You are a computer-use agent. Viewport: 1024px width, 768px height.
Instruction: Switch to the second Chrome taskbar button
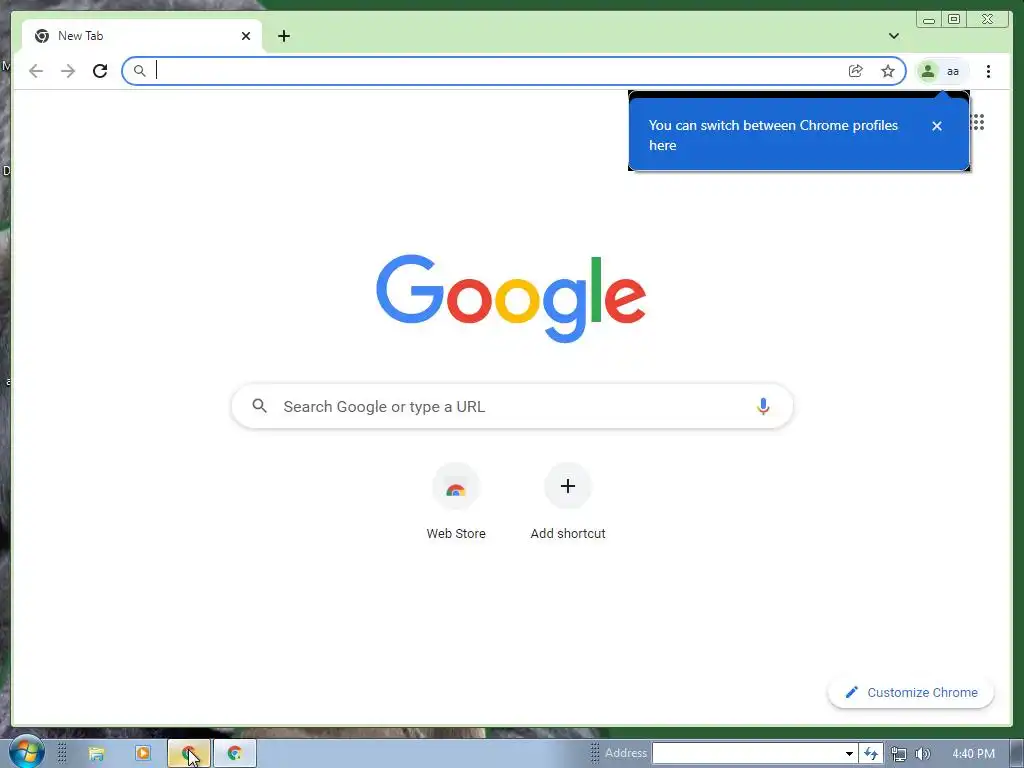(234, 754)
